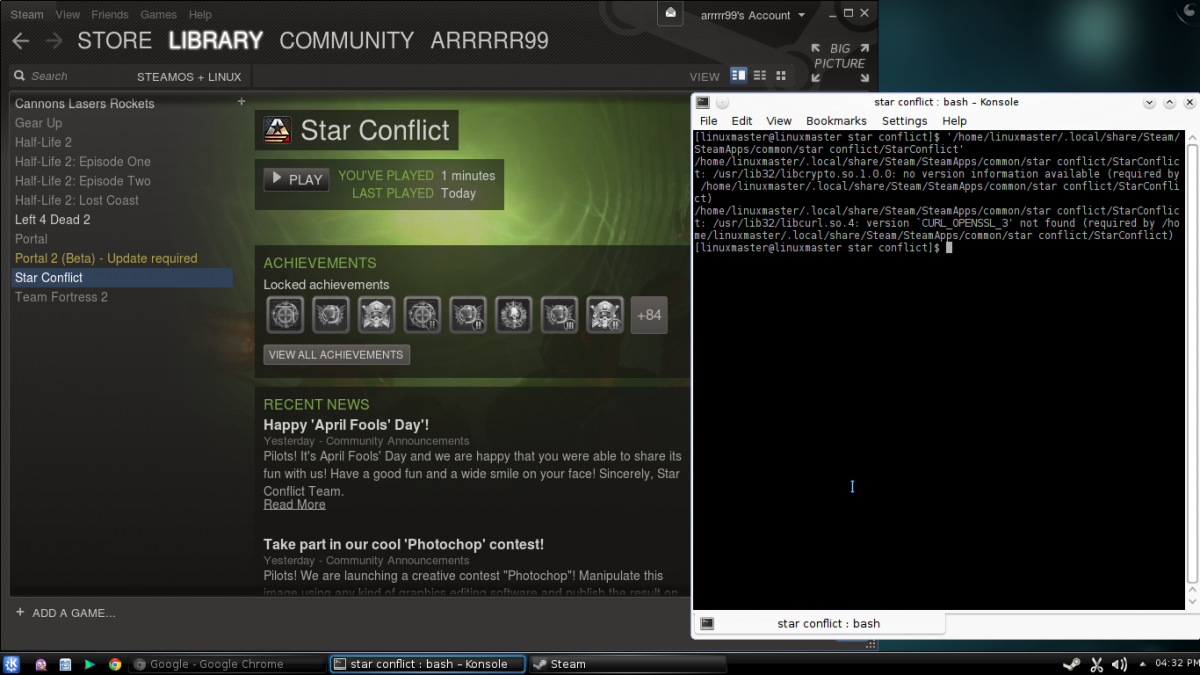Go to the Community tab
The width and height of the screenshot is (1200, 675).
pyautogui.click(x=346, y=41)
